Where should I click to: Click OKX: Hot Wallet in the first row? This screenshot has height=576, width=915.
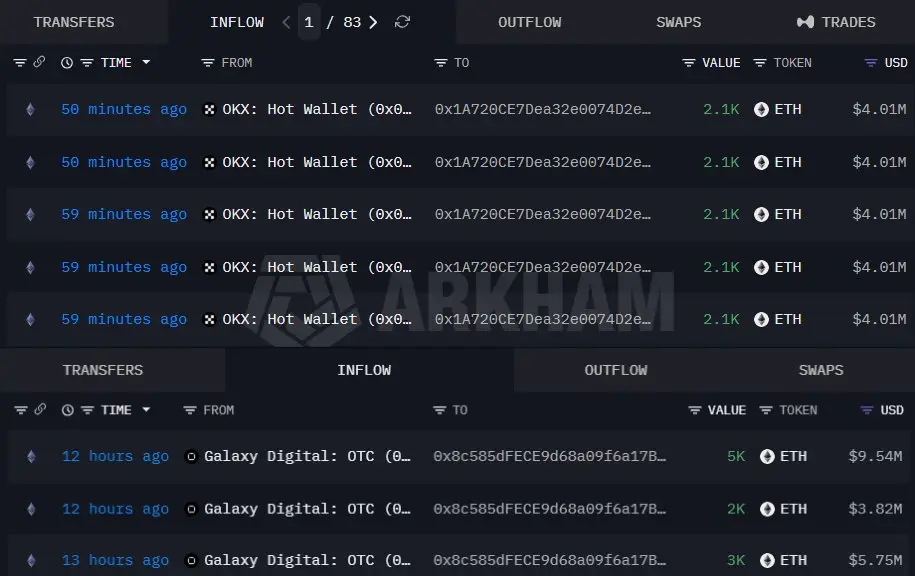coord(317,109)
